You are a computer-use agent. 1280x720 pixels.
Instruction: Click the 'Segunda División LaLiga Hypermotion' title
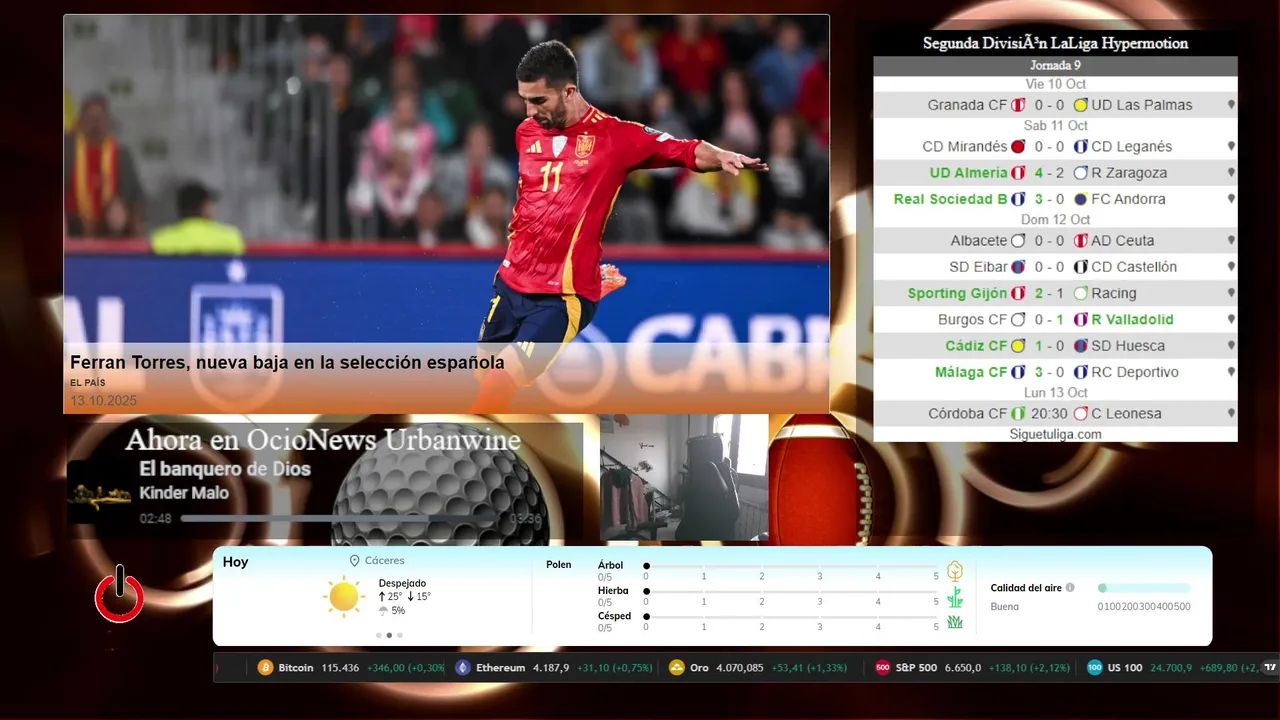click(1055, 43)
